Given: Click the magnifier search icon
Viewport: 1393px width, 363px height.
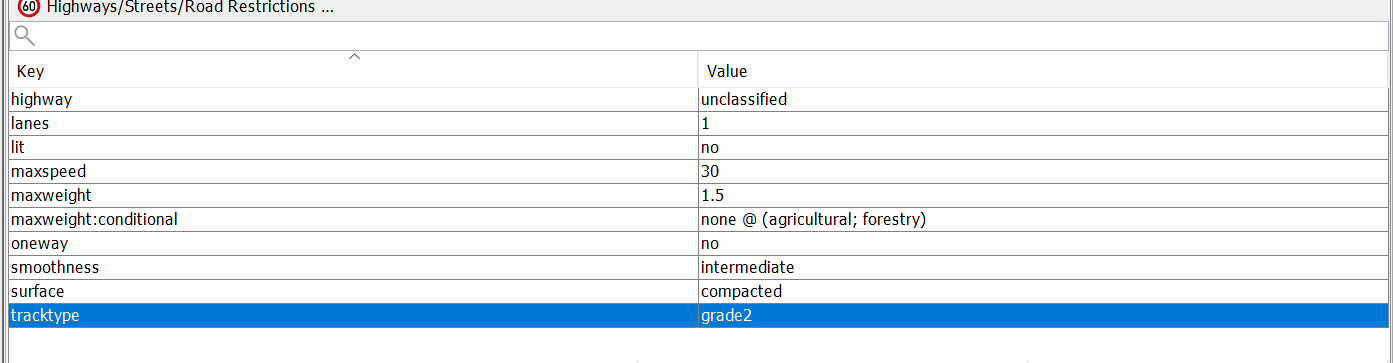Looking at the screenshot, I should pos(25,36).
